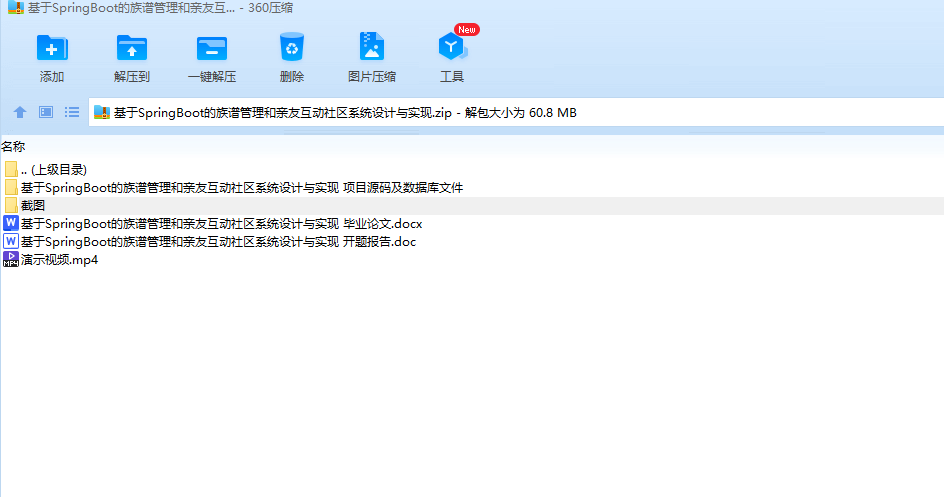Click the window title text 360压缩

tap(270, 8)
